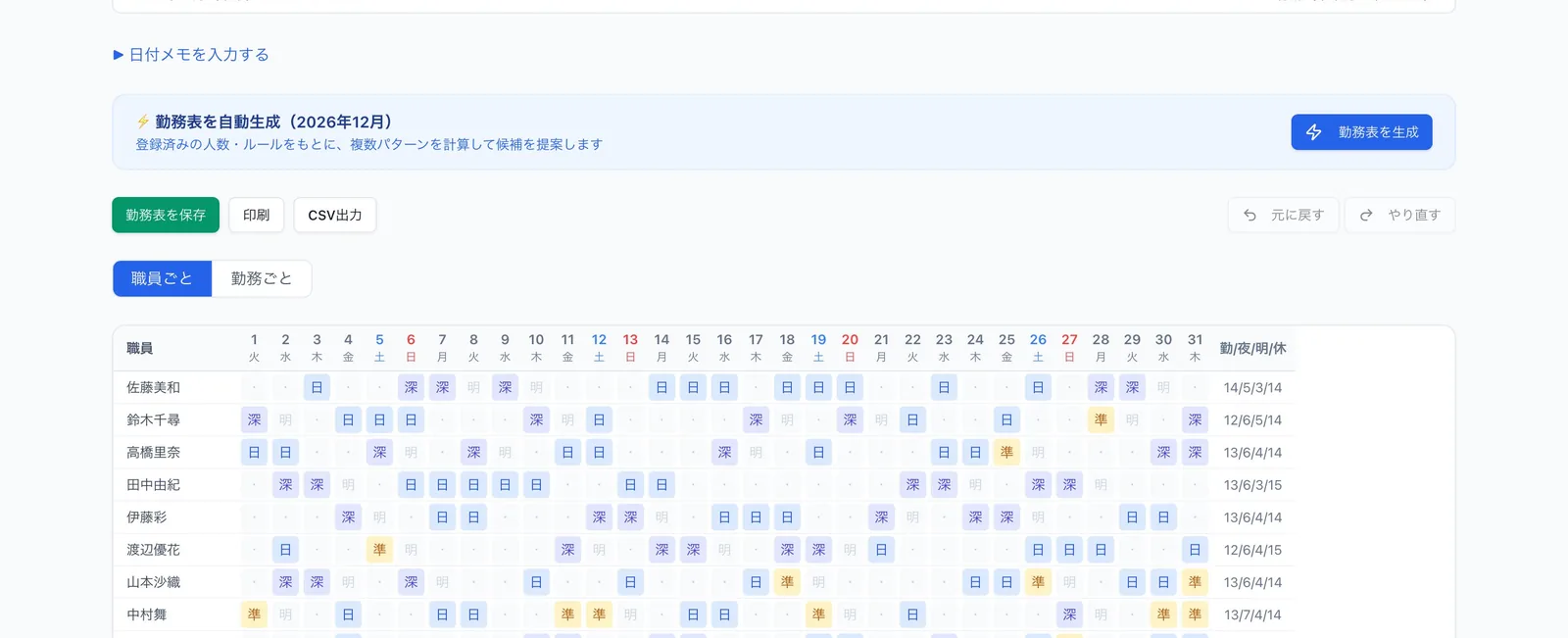1568x638 pixels.
Task: Click the day 6 日 column header
Action: (411, 348)
